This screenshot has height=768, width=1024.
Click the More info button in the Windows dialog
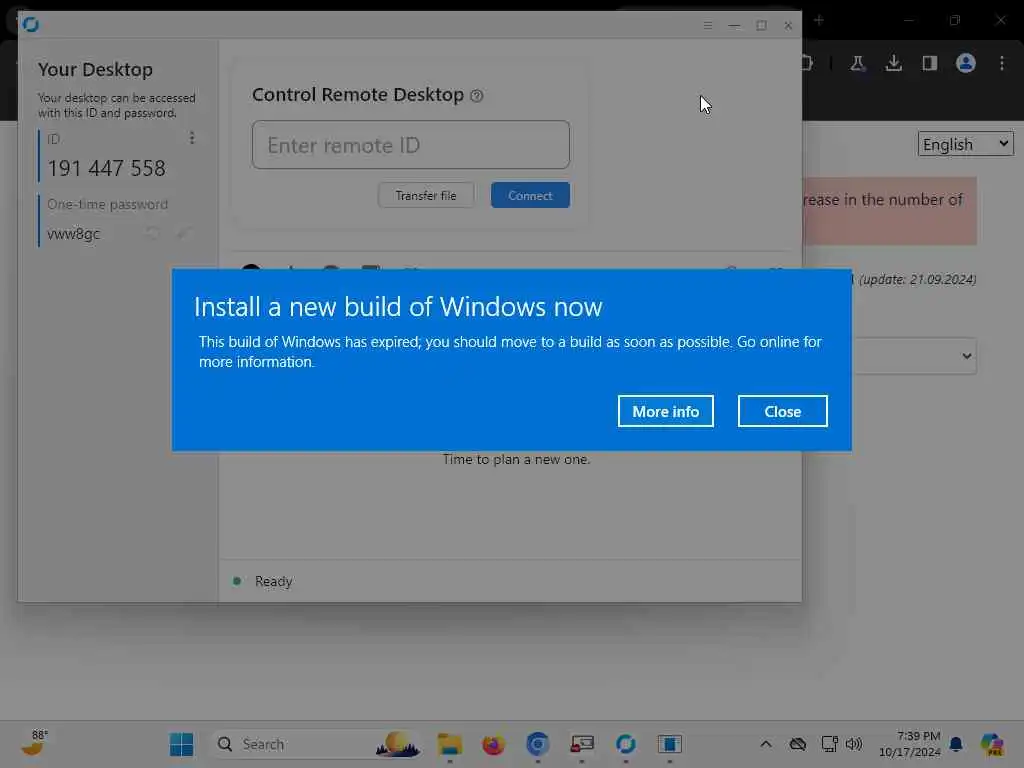[665, 411]
